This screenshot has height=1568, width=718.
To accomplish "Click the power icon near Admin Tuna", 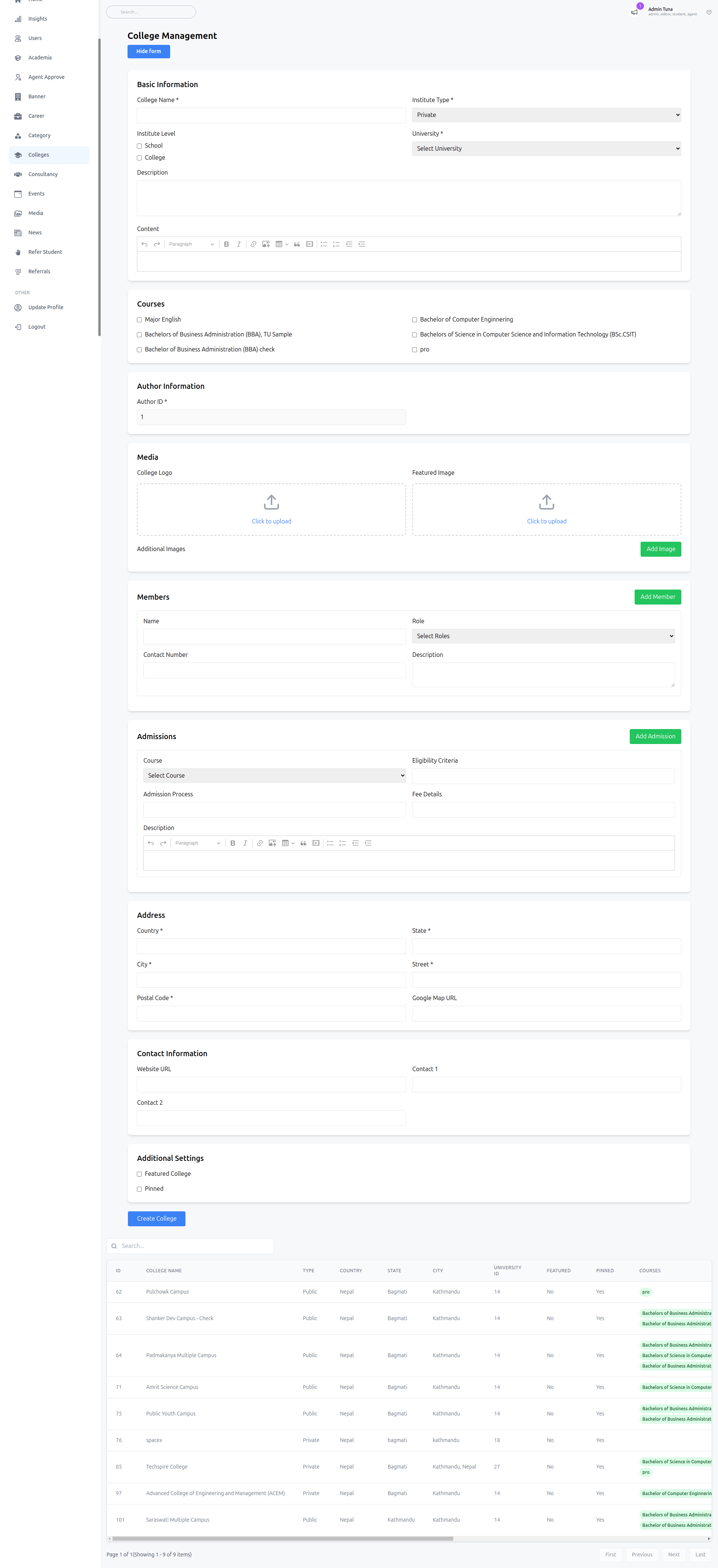I will [708, 12].
